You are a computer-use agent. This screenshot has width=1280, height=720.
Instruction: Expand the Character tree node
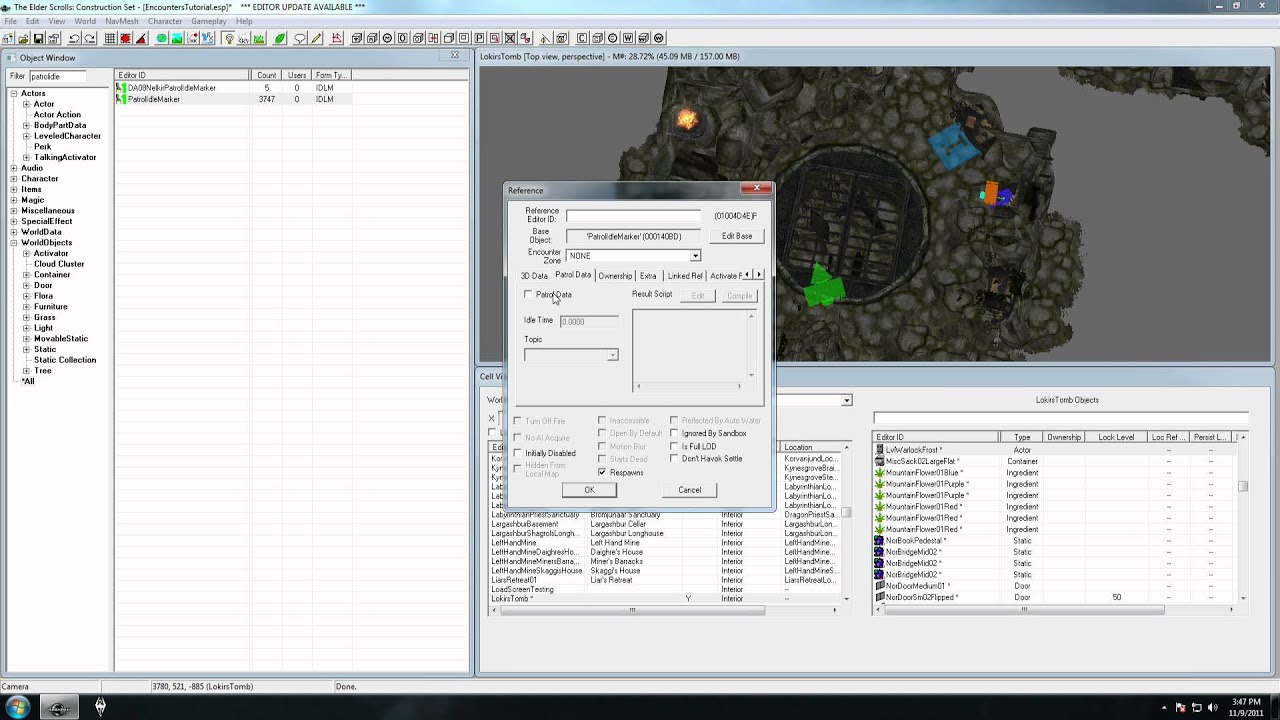coord(15,179)
